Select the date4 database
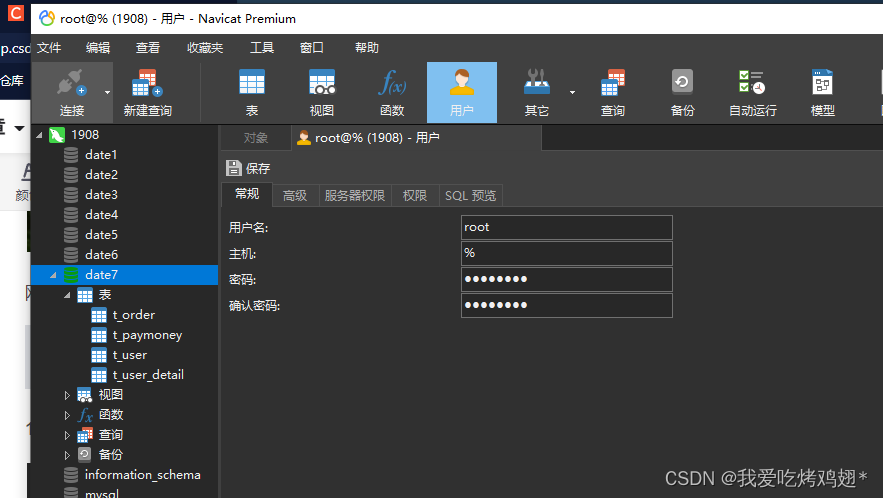 point(101,215)
